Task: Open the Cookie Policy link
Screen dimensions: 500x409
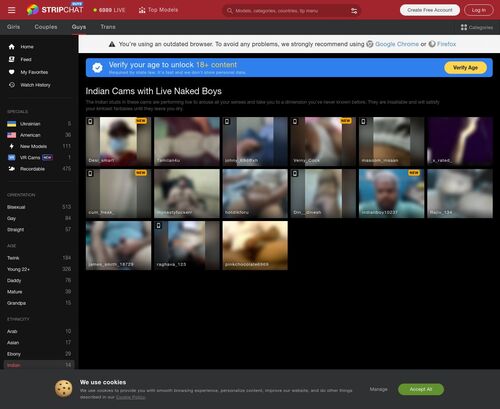Action: [x=131, y=397]
